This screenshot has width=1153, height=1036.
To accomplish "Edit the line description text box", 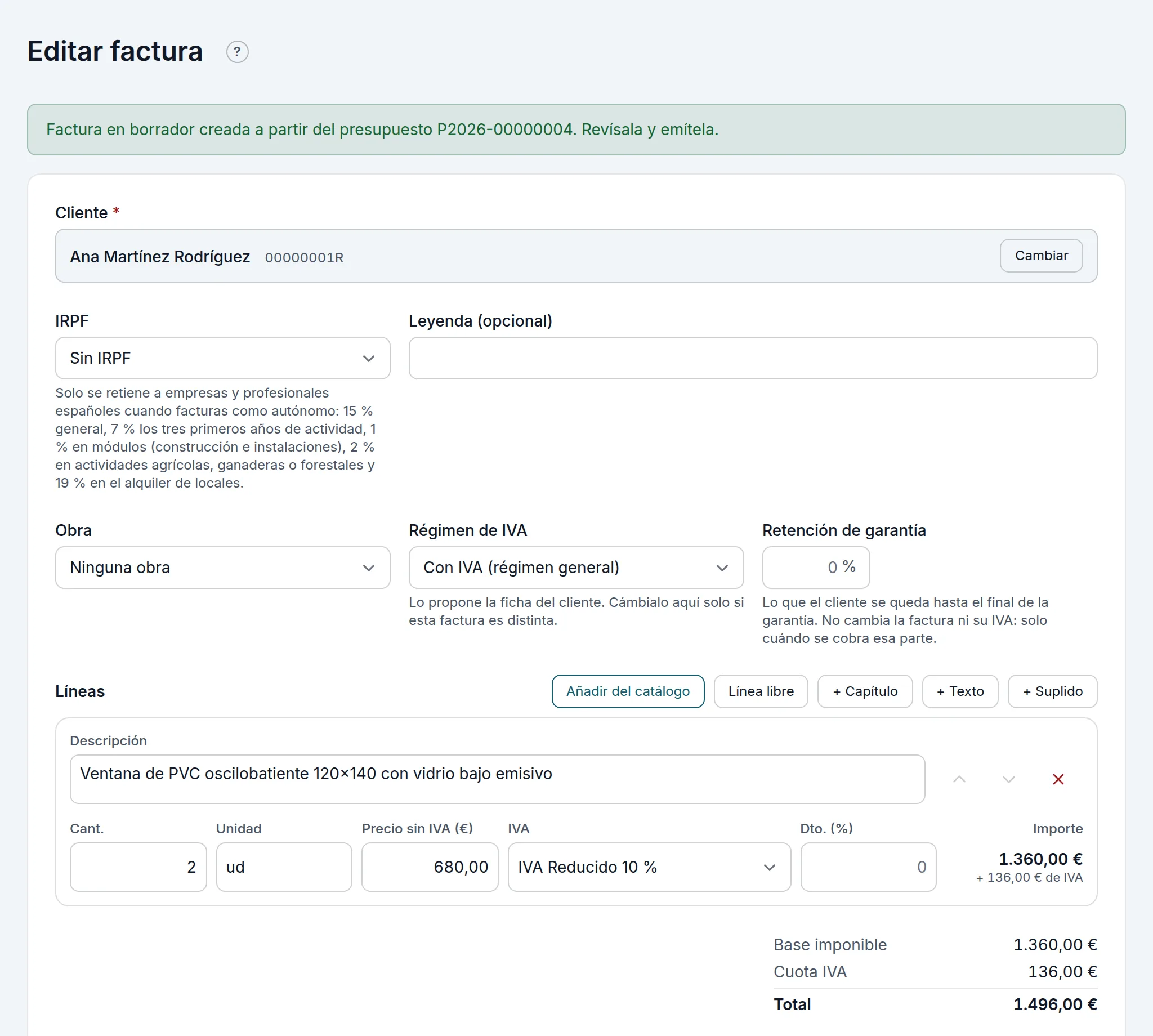I will pyautogui.click(x=497, y=779).
